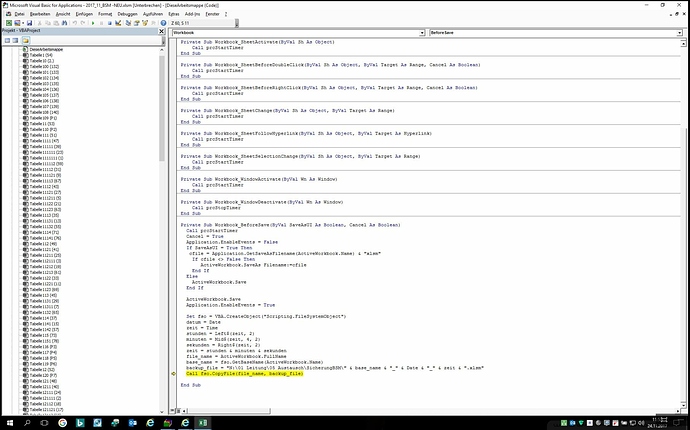Viewport: 690px width, 430px height.
Task: Close the Projekt - VBAProject panel
Action: [161, 31]
